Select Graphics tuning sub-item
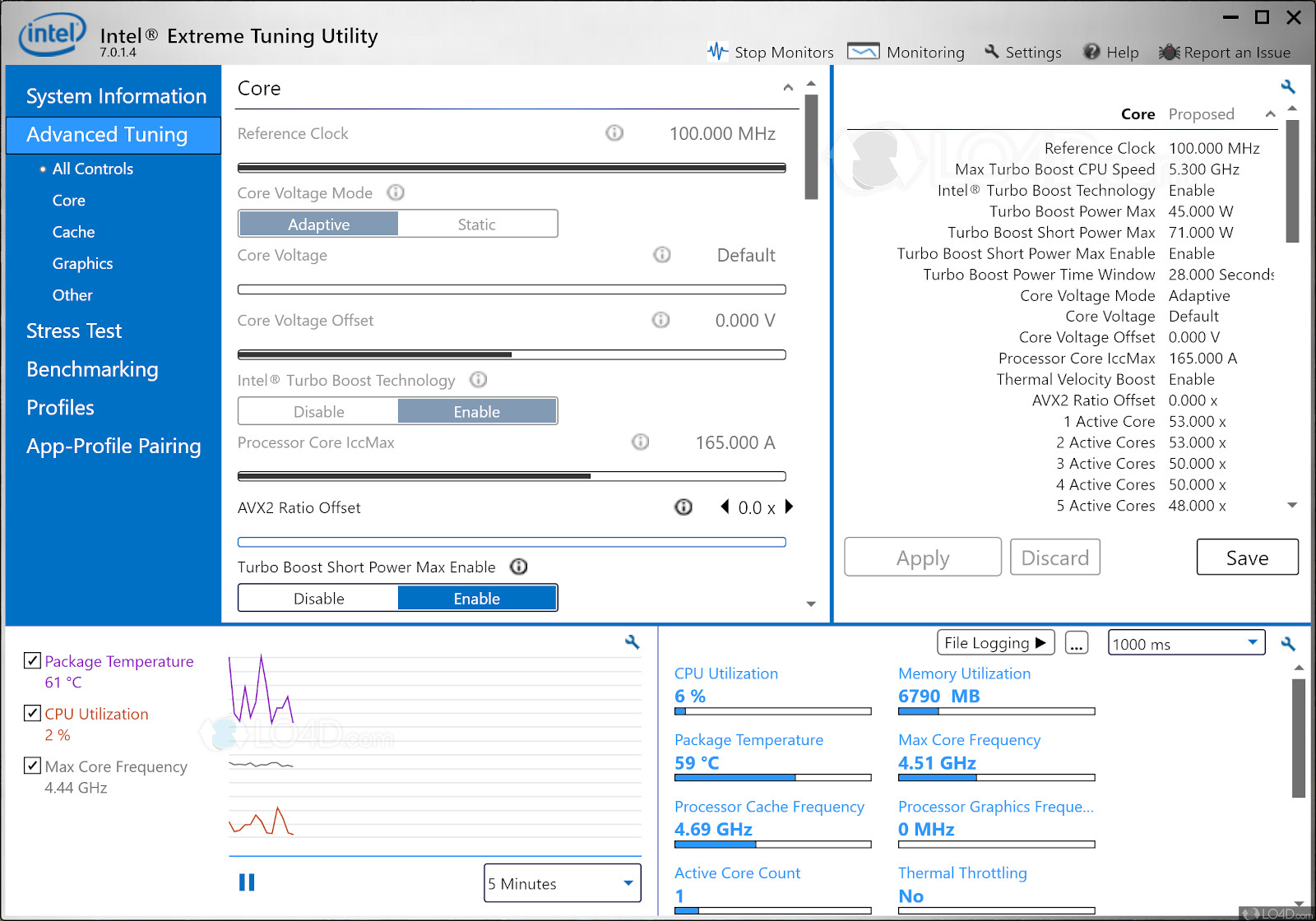 coord(82,263)
